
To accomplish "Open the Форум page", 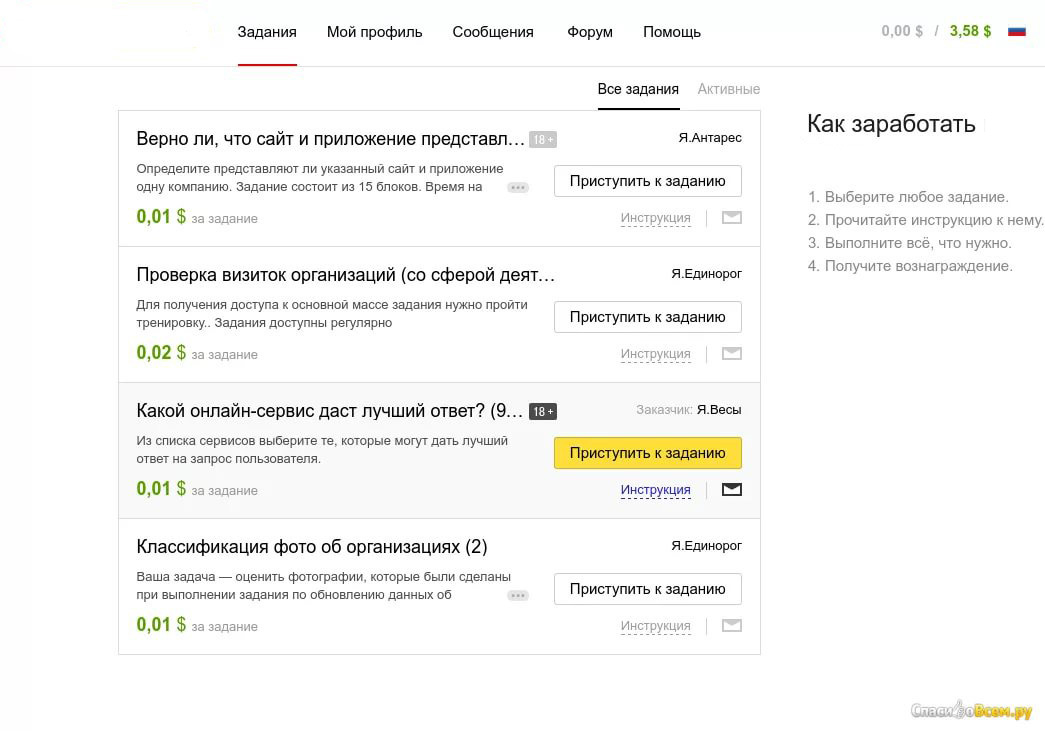I will pos(590,32).
